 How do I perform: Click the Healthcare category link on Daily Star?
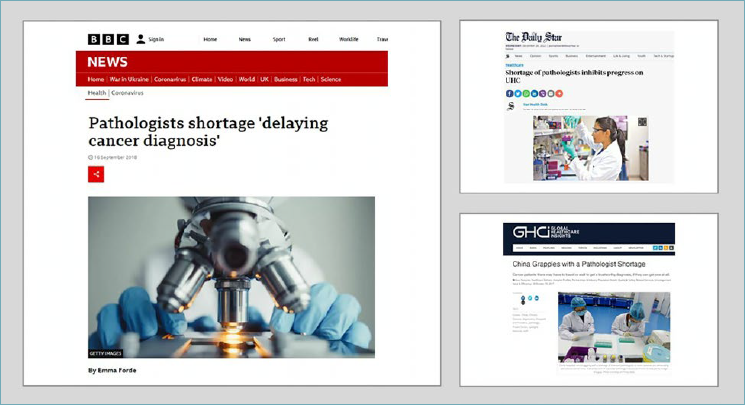click(x=515, y=65)
